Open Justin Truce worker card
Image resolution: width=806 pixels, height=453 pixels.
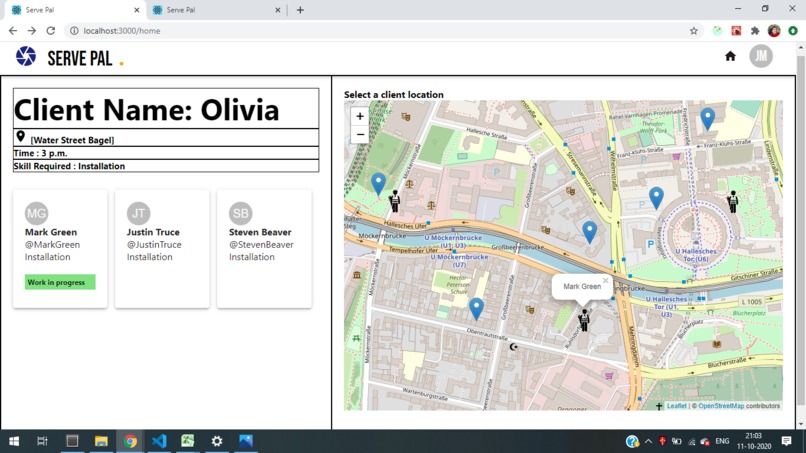click(x=162, y=249)
